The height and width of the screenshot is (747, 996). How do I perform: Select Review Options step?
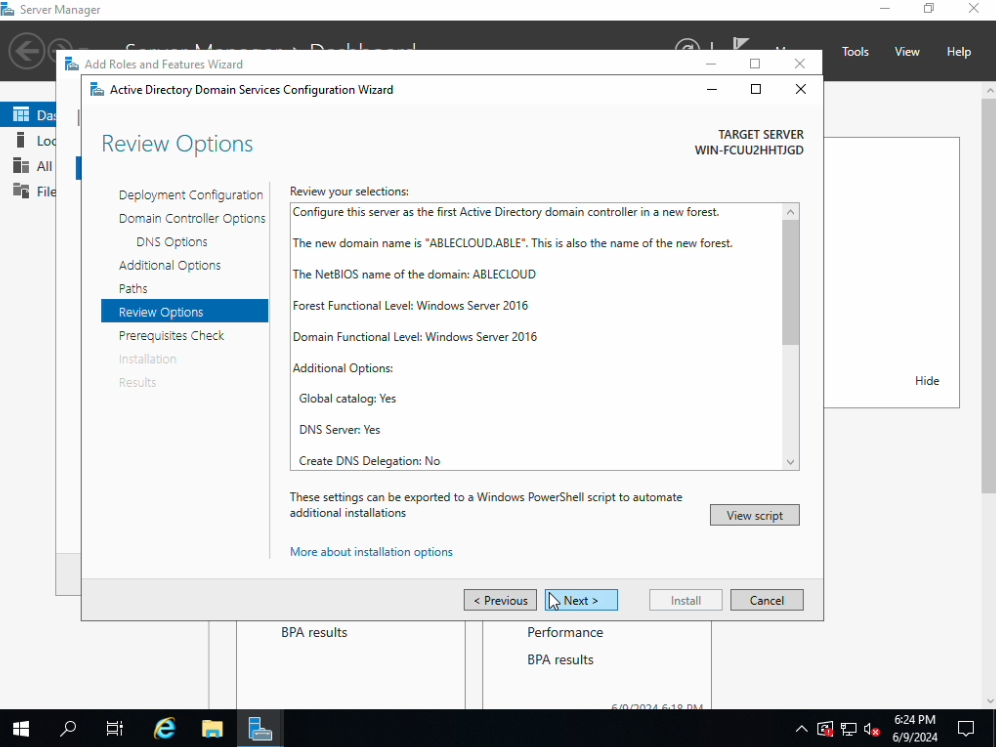coord(184,311)
